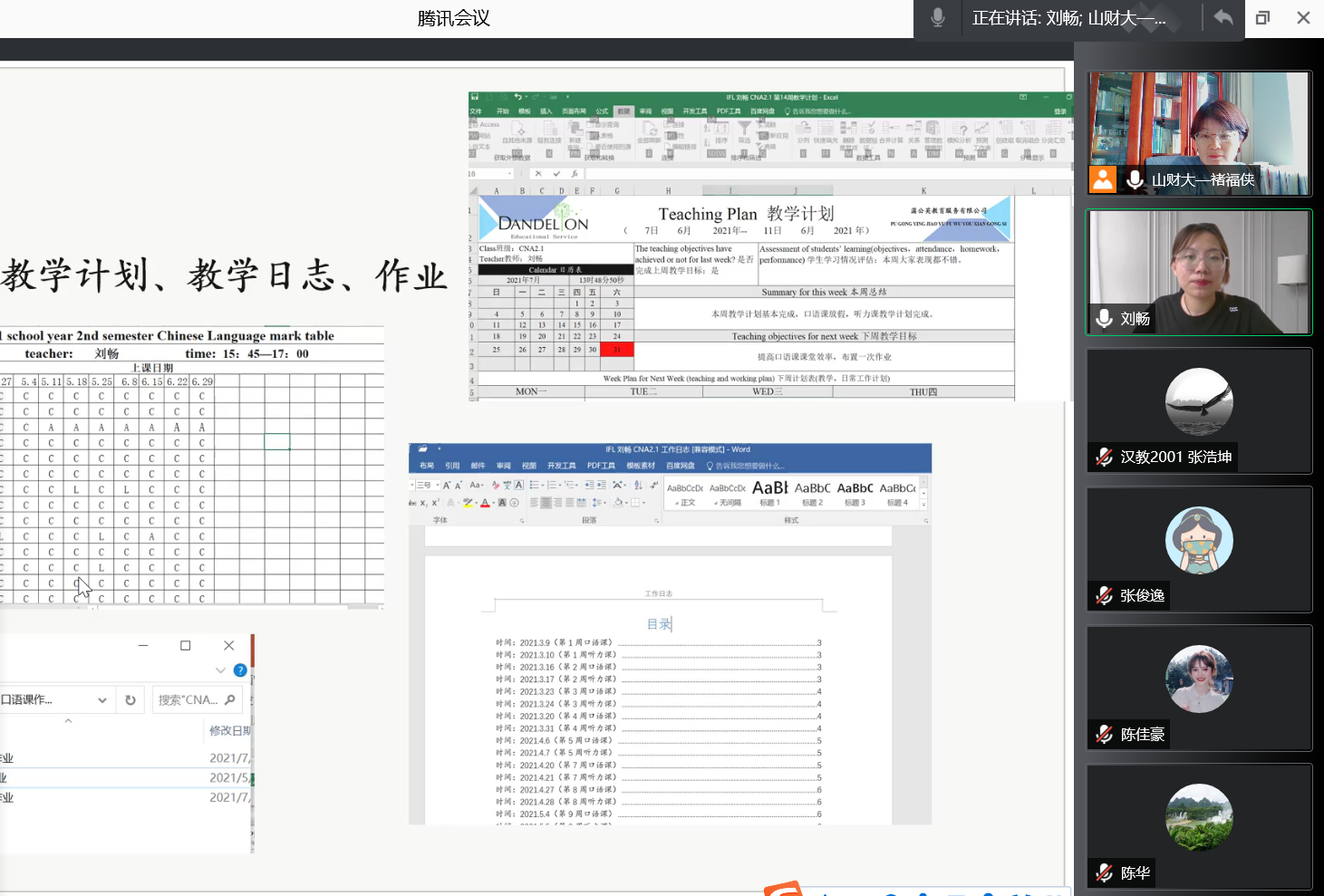
Task: Click the refresh icon in file explorer
Action: (x=130, y=700)
